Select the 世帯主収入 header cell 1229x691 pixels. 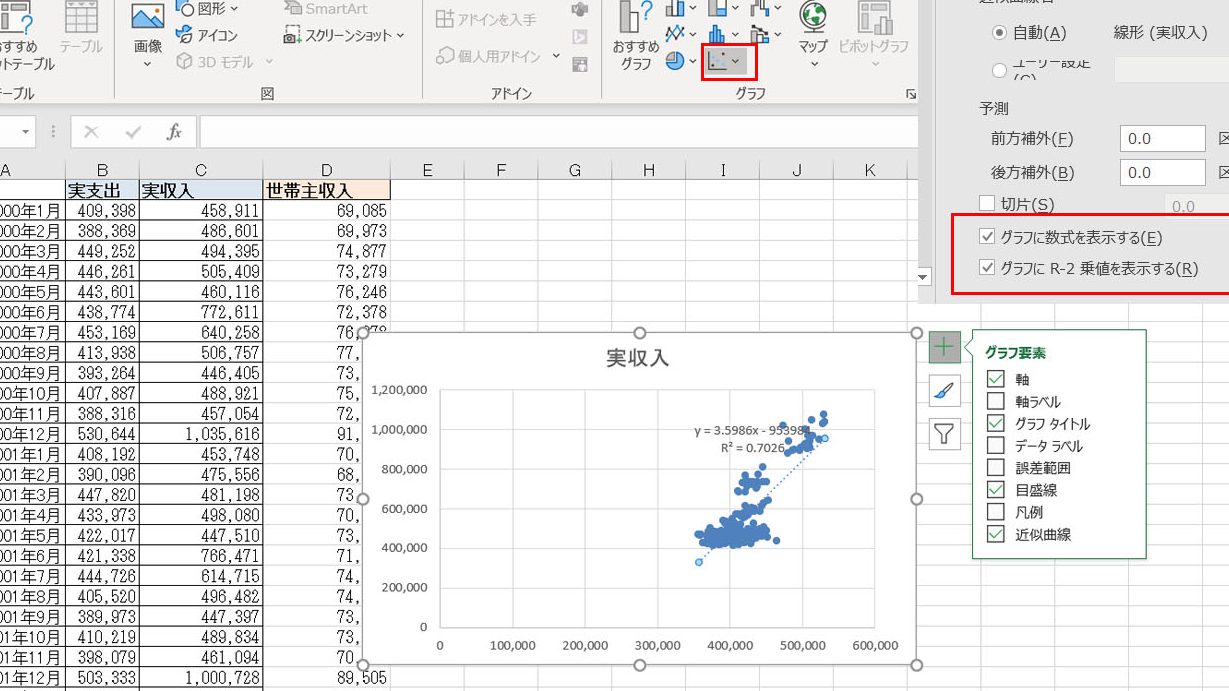click(326, 190)
